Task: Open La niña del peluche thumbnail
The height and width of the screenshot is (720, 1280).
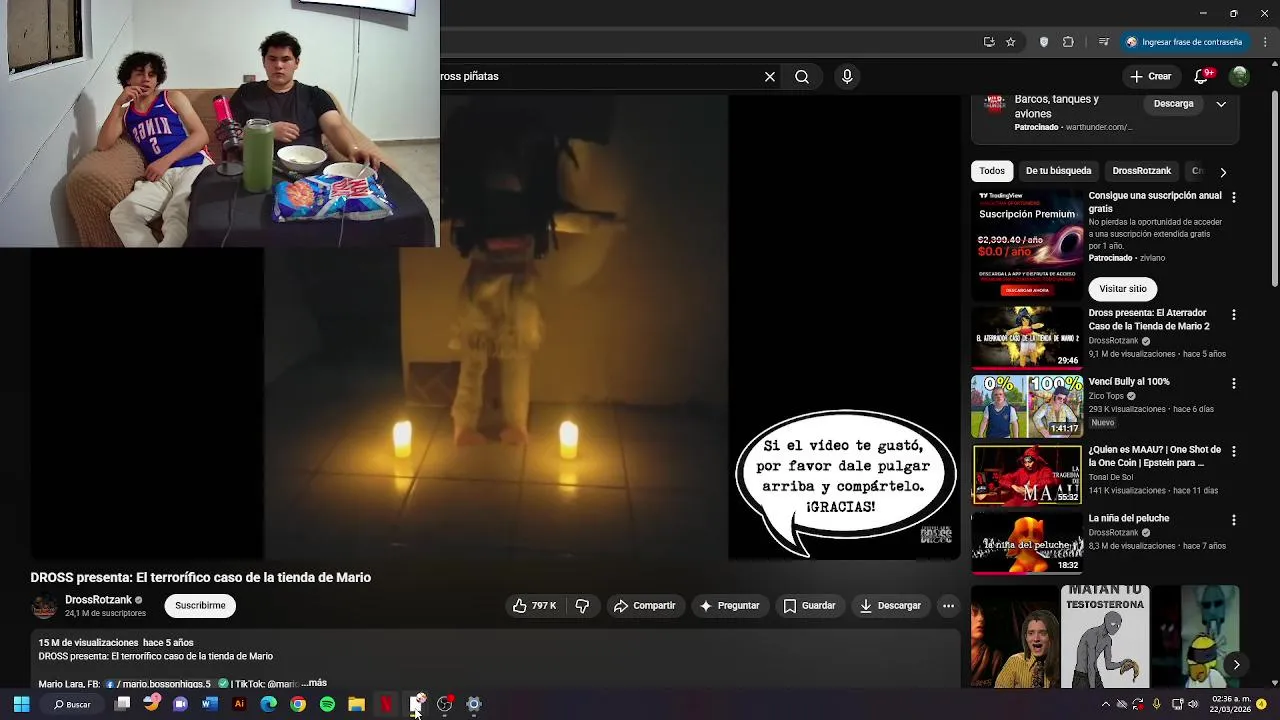Action: [1027, 544]
